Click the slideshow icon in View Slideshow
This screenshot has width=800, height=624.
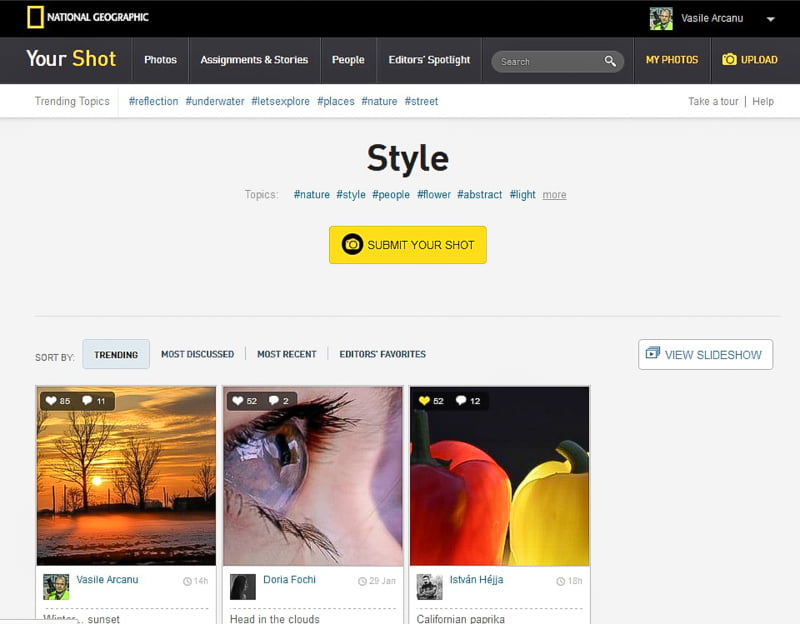point(653,354)
